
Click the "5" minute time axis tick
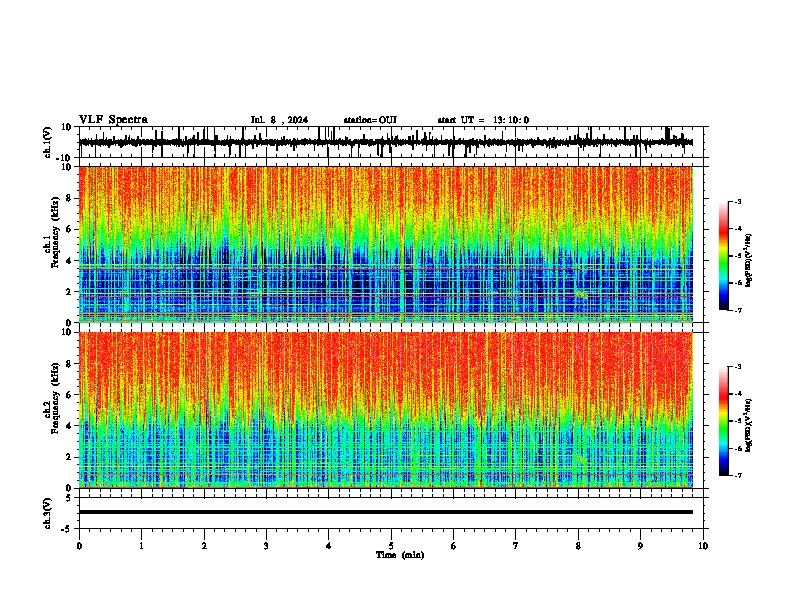[x=391, y=546]
